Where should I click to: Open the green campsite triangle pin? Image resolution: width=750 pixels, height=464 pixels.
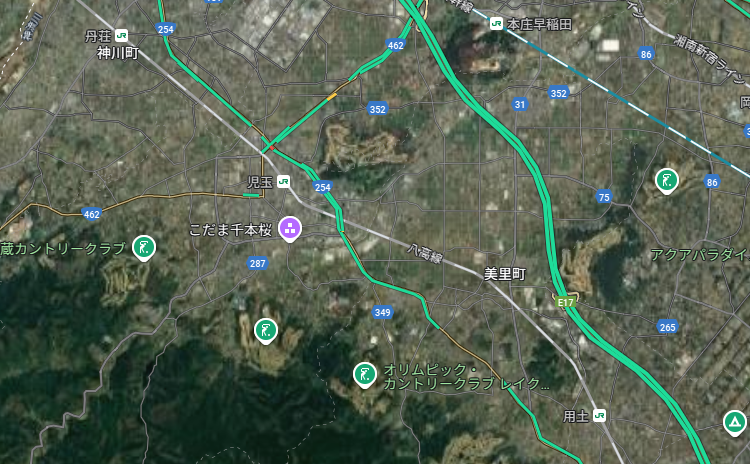click(734, 423)
